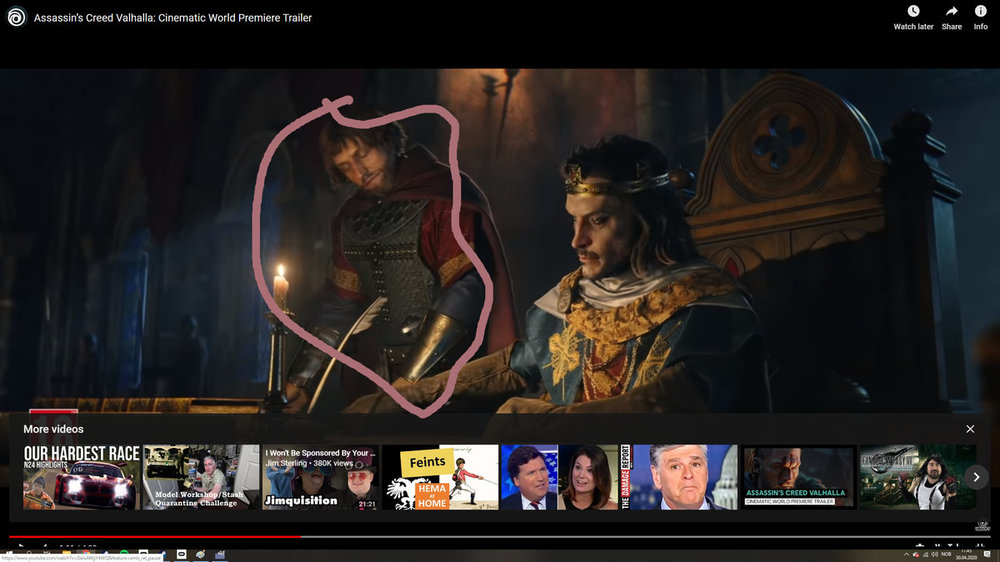Viewport: 1000px width, 562px height.
Task: Add the video to Watch later
Action: pyautogui.click(x=913, y=17)
